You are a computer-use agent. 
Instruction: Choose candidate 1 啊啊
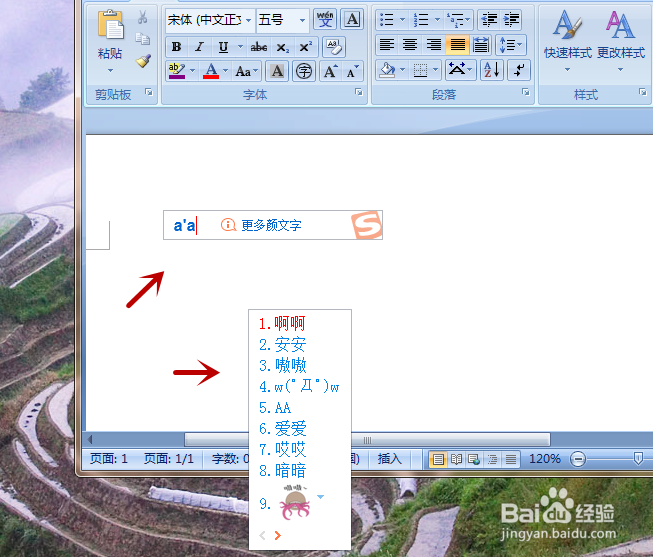click(282, 323)
